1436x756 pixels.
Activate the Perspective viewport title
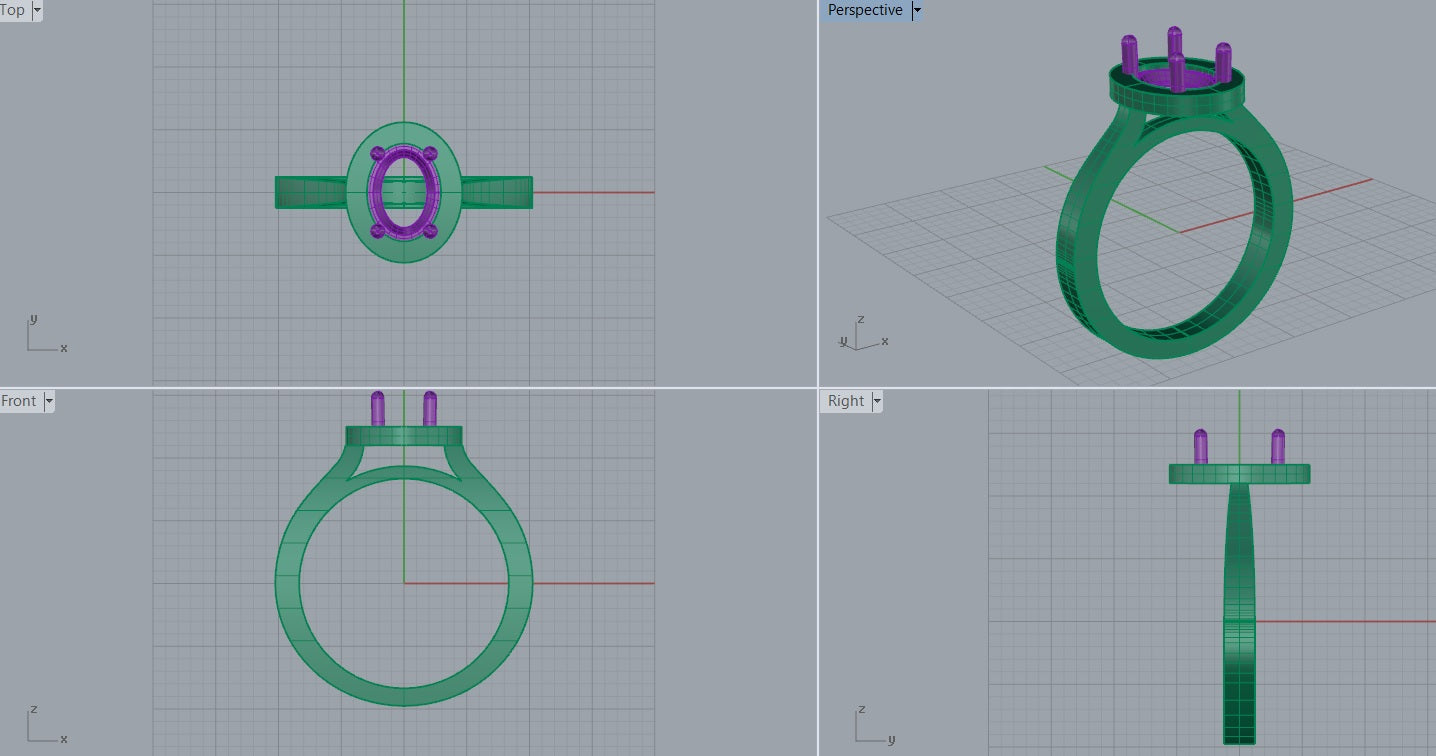pos(865,11)
